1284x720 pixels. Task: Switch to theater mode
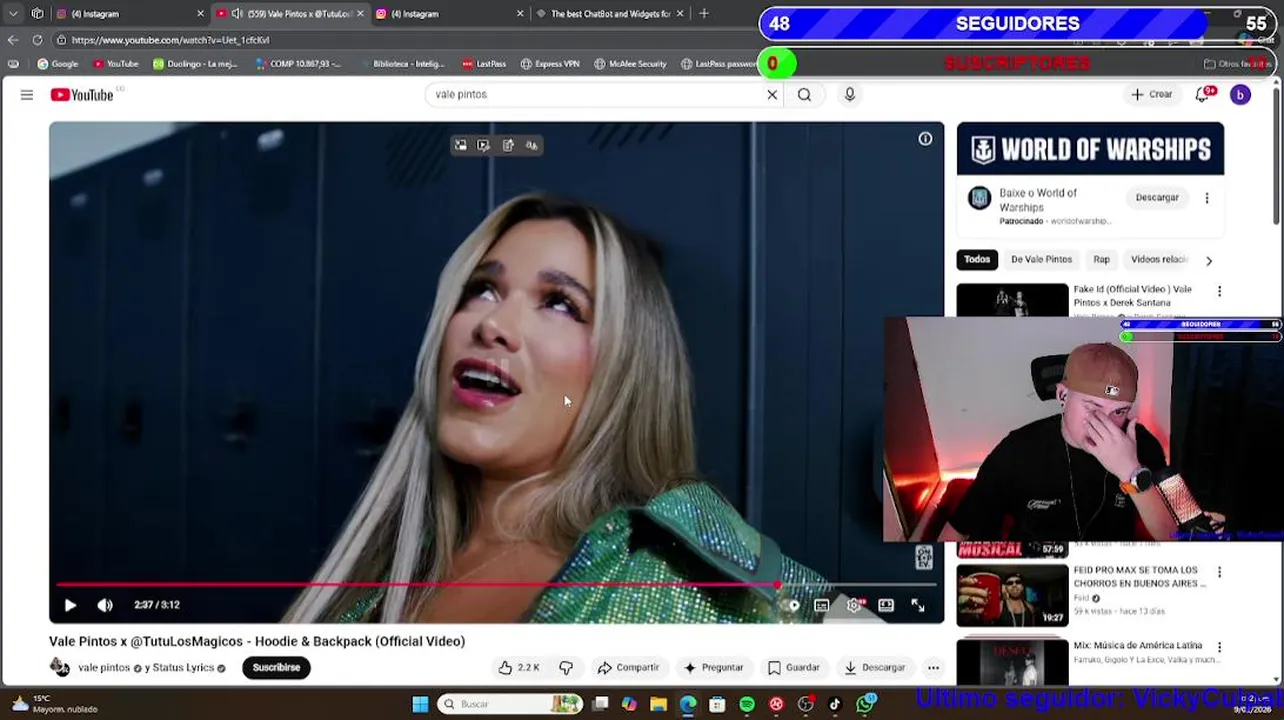pos(886,605)
